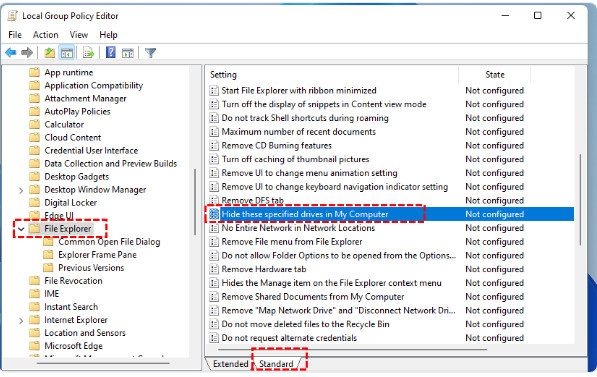This screenshot has width=597, height=377.
Task: Open the Help question mark icon
Action: [x=110, y=52]
